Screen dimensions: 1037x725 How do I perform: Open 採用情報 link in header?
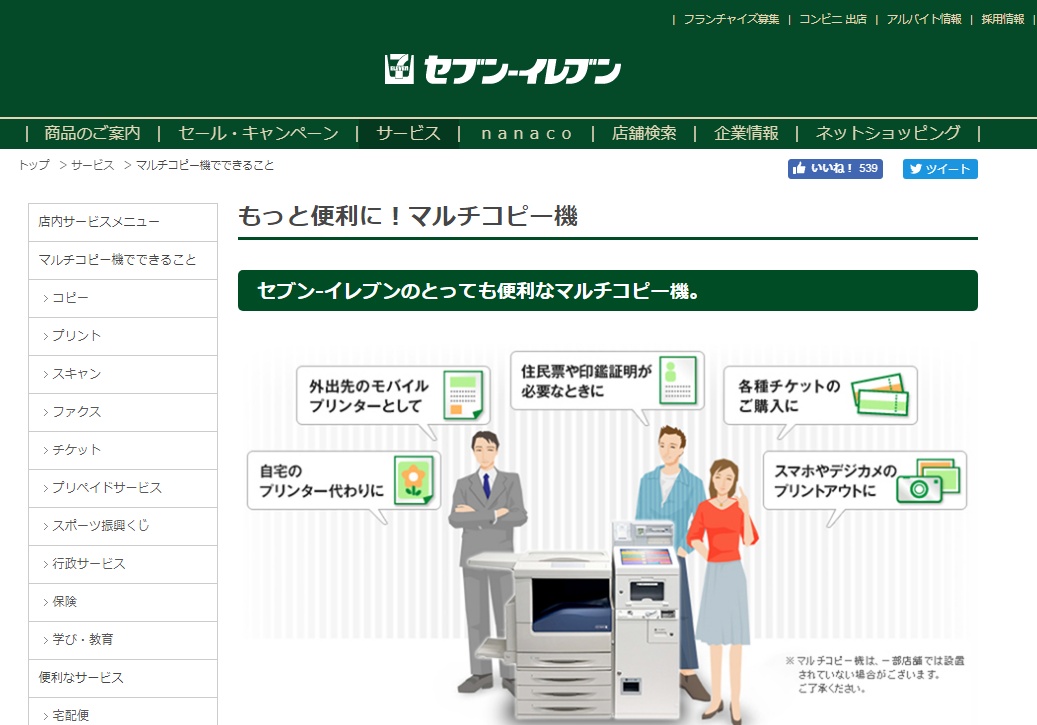pos(1003,19)
